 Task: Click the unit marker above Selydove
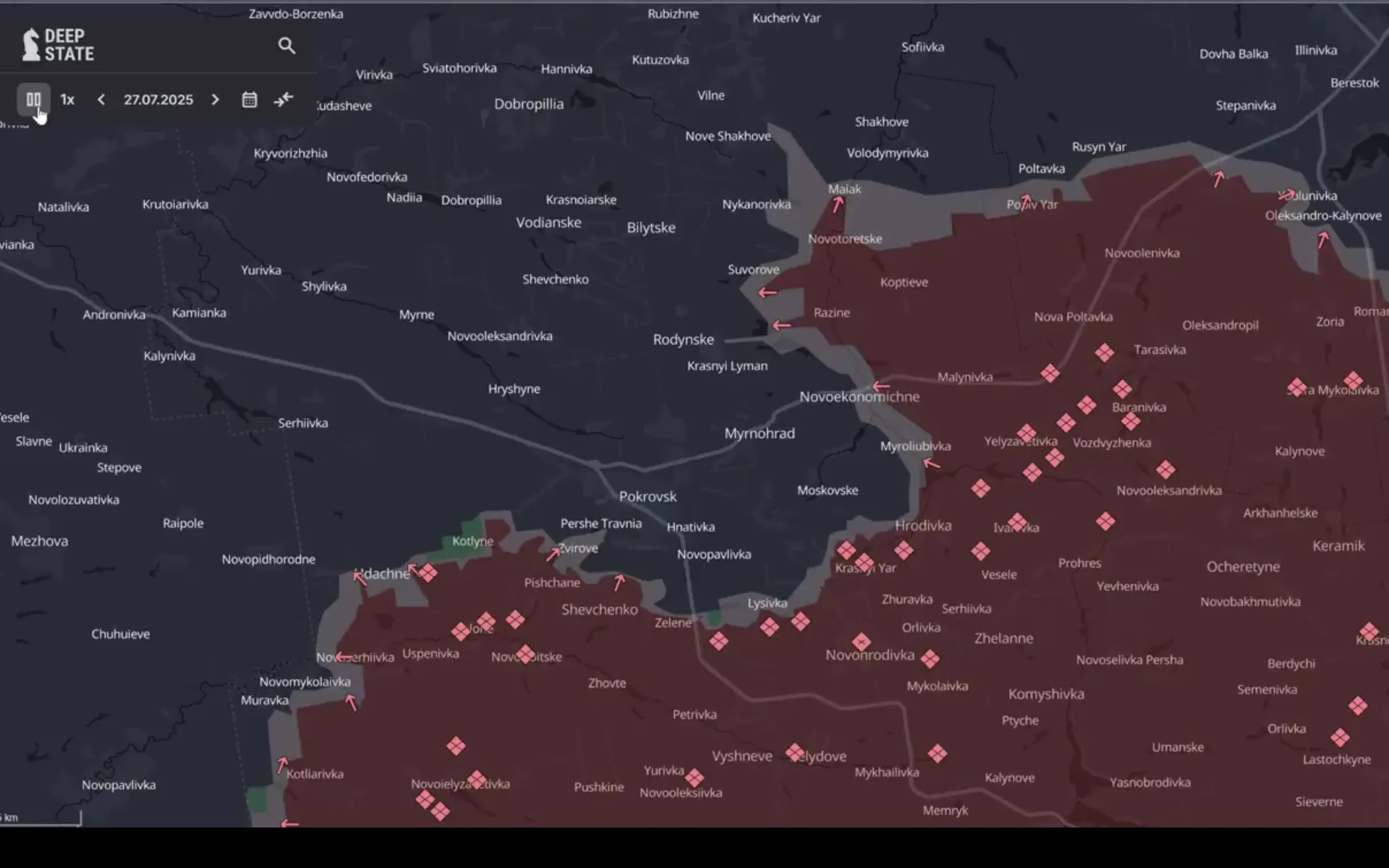coord(795,752)
